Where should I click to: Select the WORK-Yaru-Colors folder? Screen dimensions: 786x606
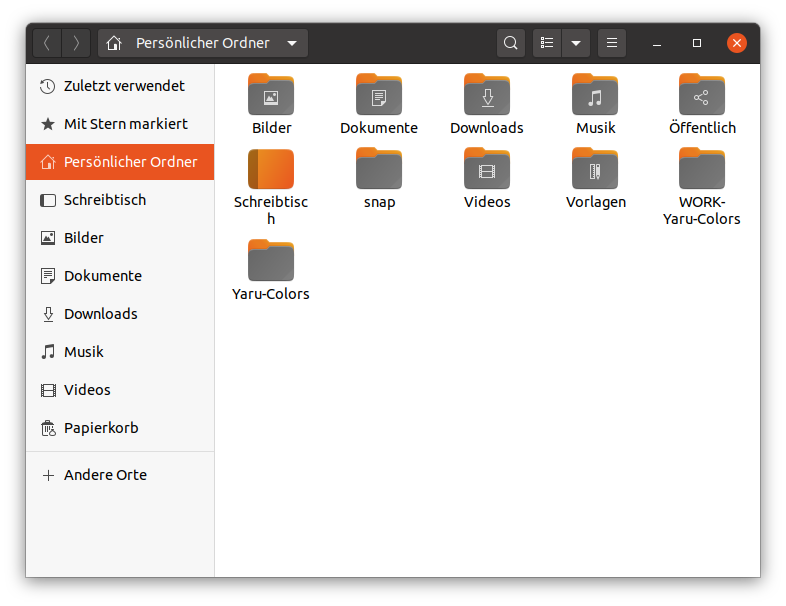click(x=701, y=186)
